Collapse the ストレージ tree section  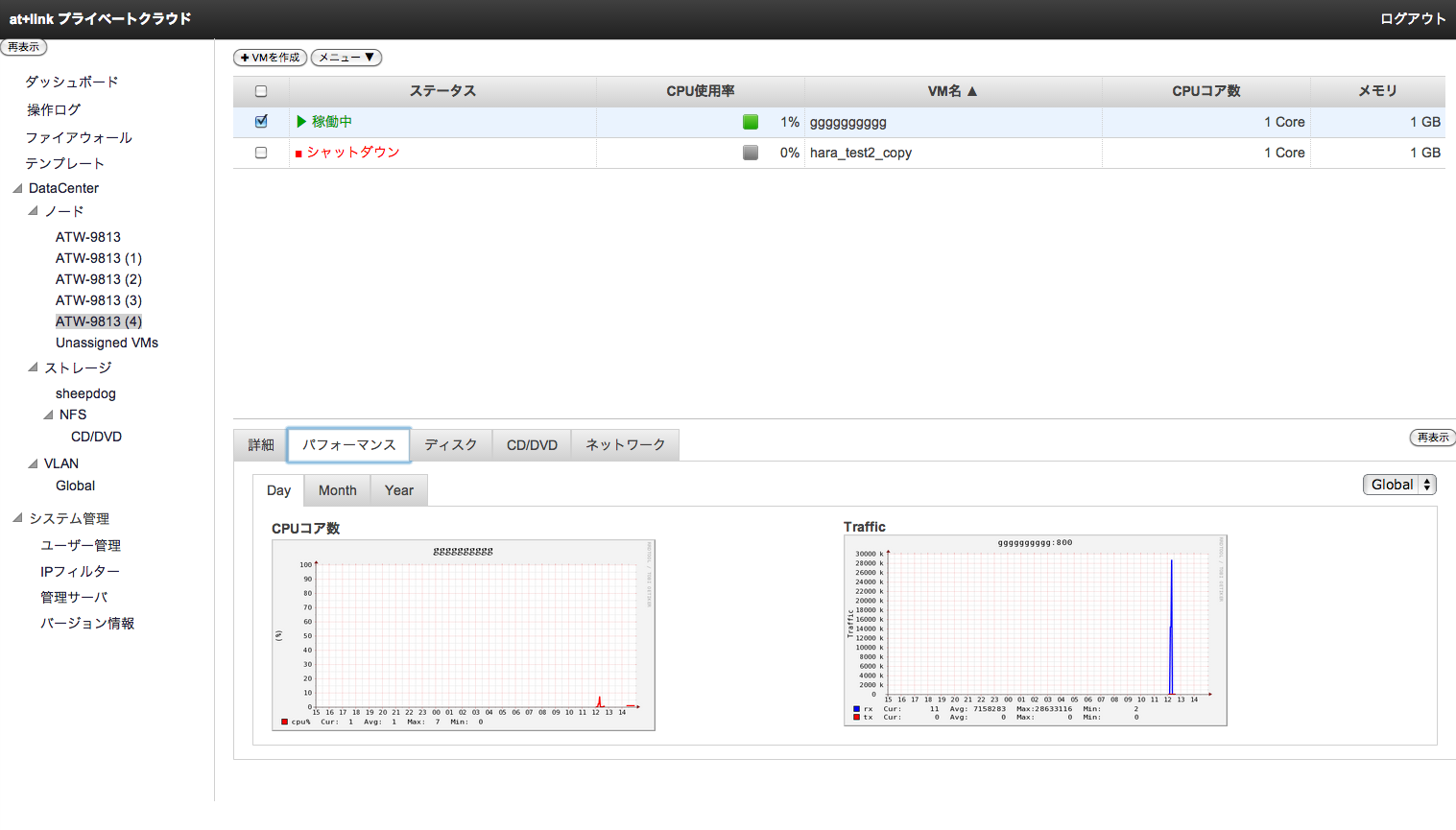click(x=34, y=368)
